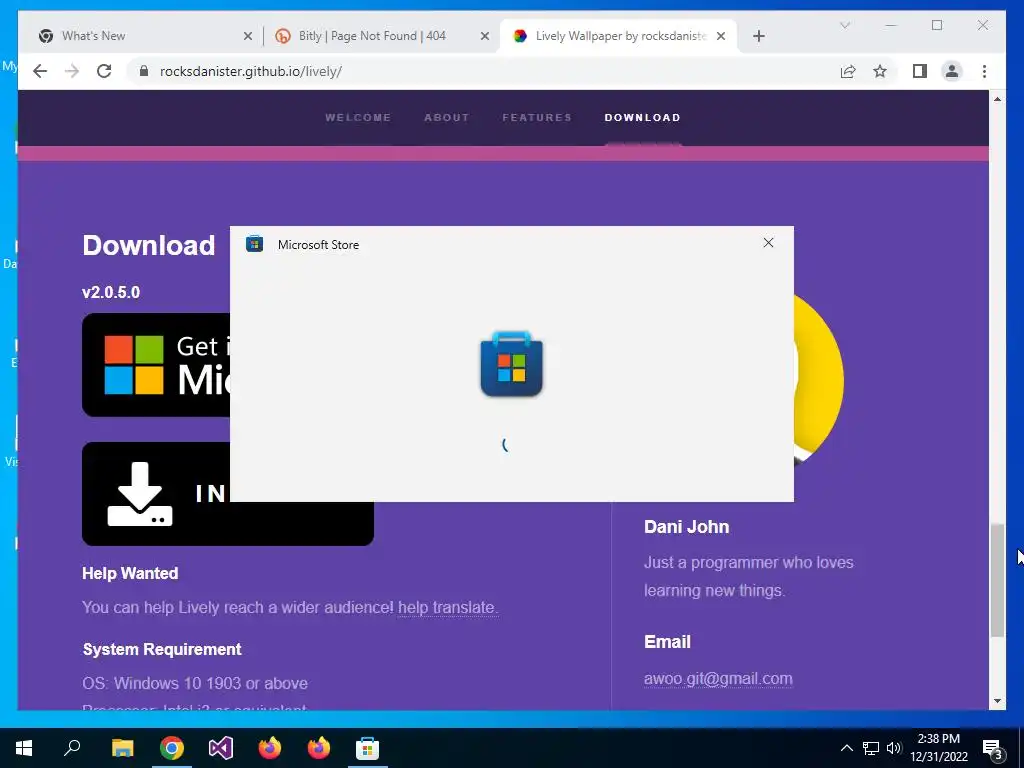Bookmark this page with the star
1024x768 pixels.
click(880, 71)
